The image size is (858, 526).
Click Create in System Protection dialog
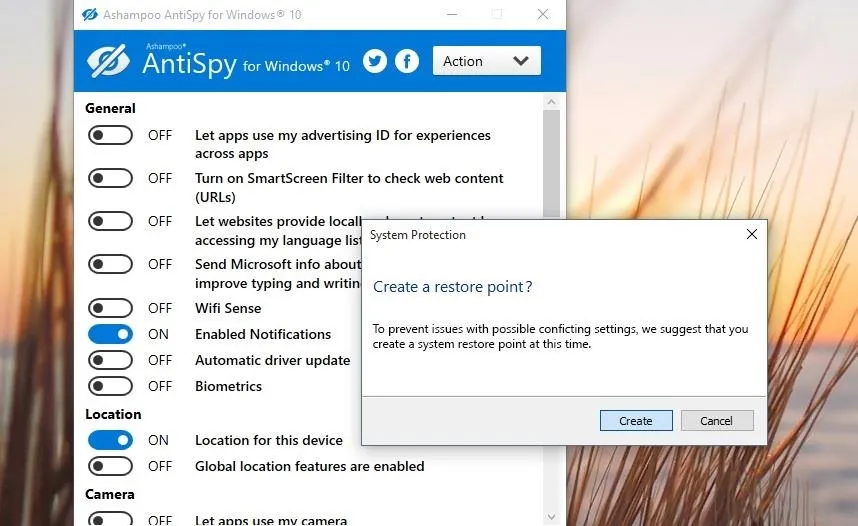point(636,421)
